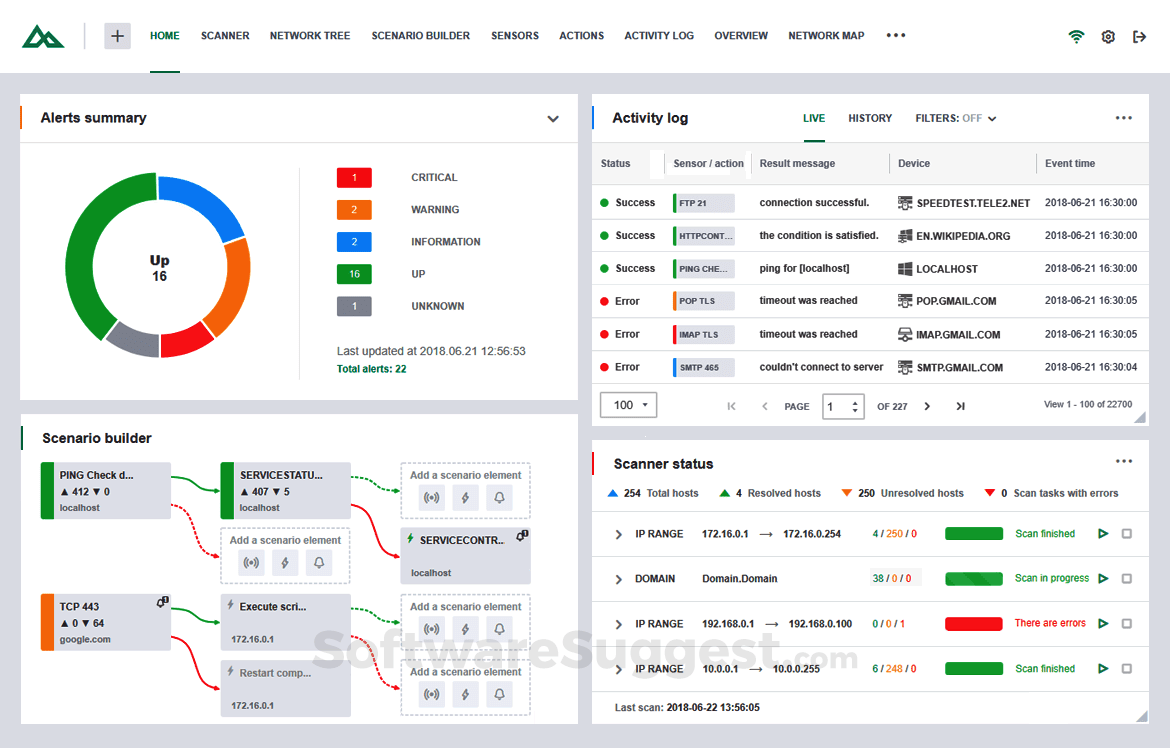The height and width of the screenshot is (748, 1170).
Task: Check connection status via Wi-Fi icon
Action: (1076, 36)
